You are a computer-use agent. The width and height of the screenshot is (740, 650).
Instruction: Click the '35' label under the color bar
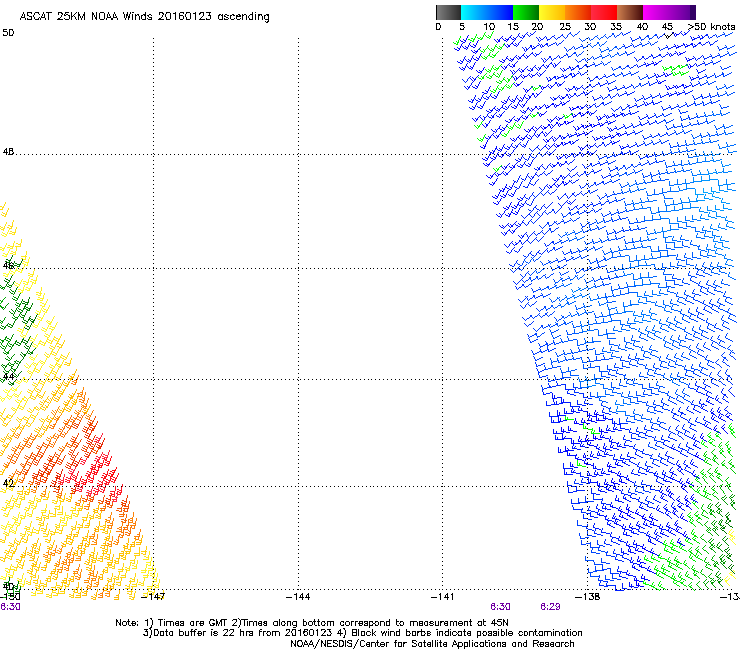(616, 27)
